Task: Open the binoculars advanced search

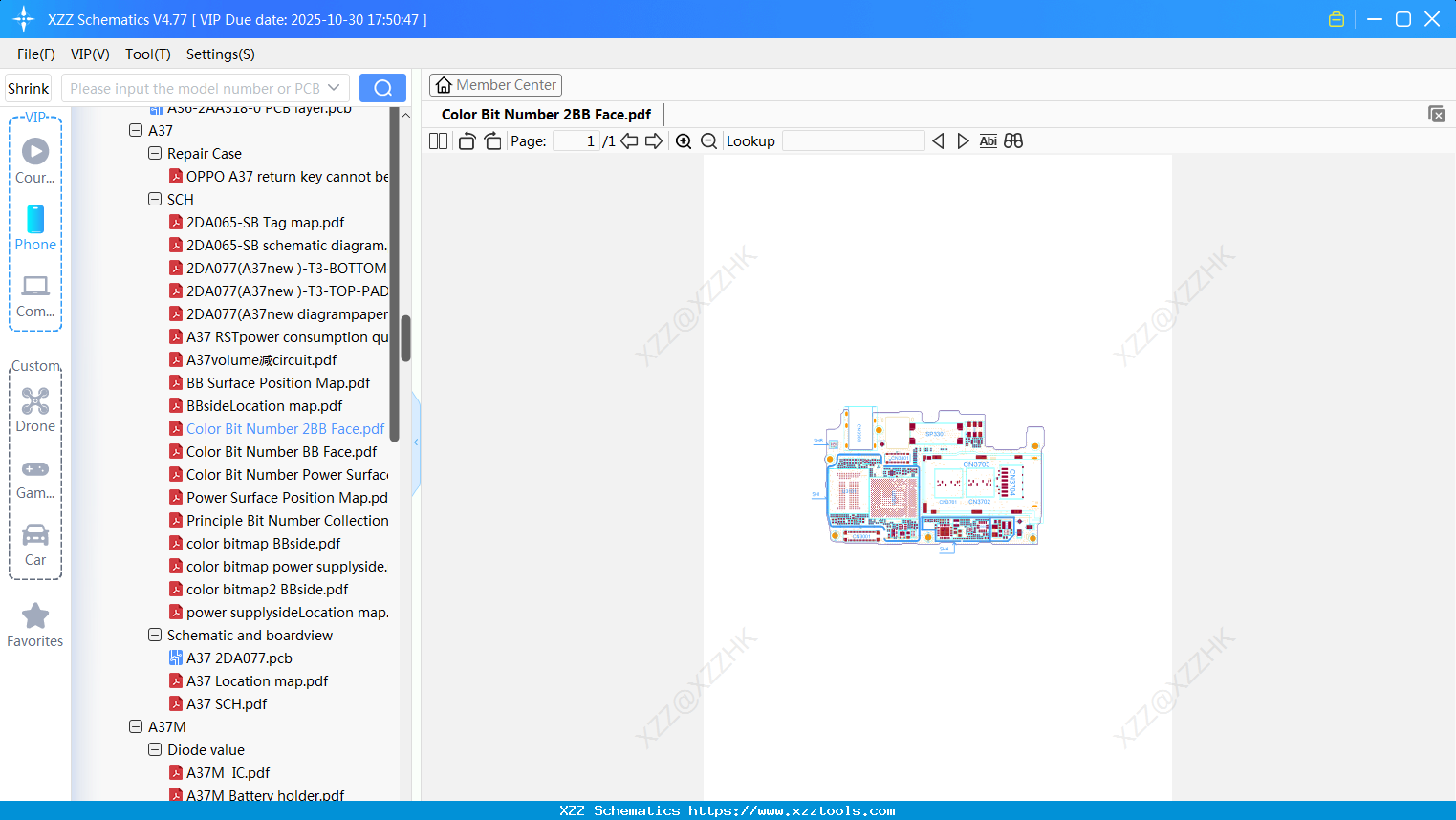Action: [1013, 140]
